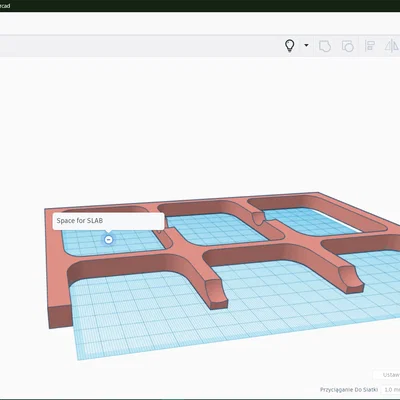Image resolution: width=400 pixels, height=400 pixels.
Task: Open the dropdown arrow beside the light bulb
Action: point(306,45)
